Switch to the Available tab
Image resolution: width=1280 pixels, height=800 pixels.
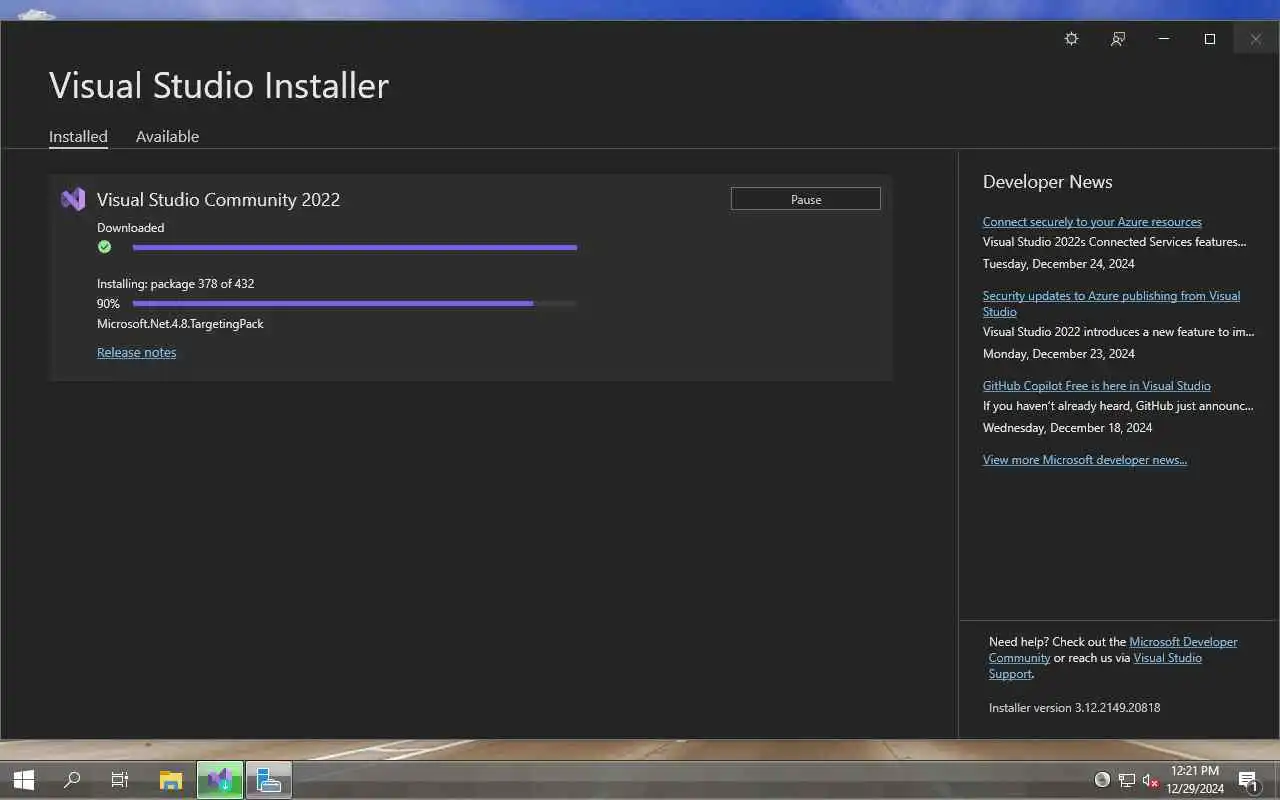click(x=167, y=137)
